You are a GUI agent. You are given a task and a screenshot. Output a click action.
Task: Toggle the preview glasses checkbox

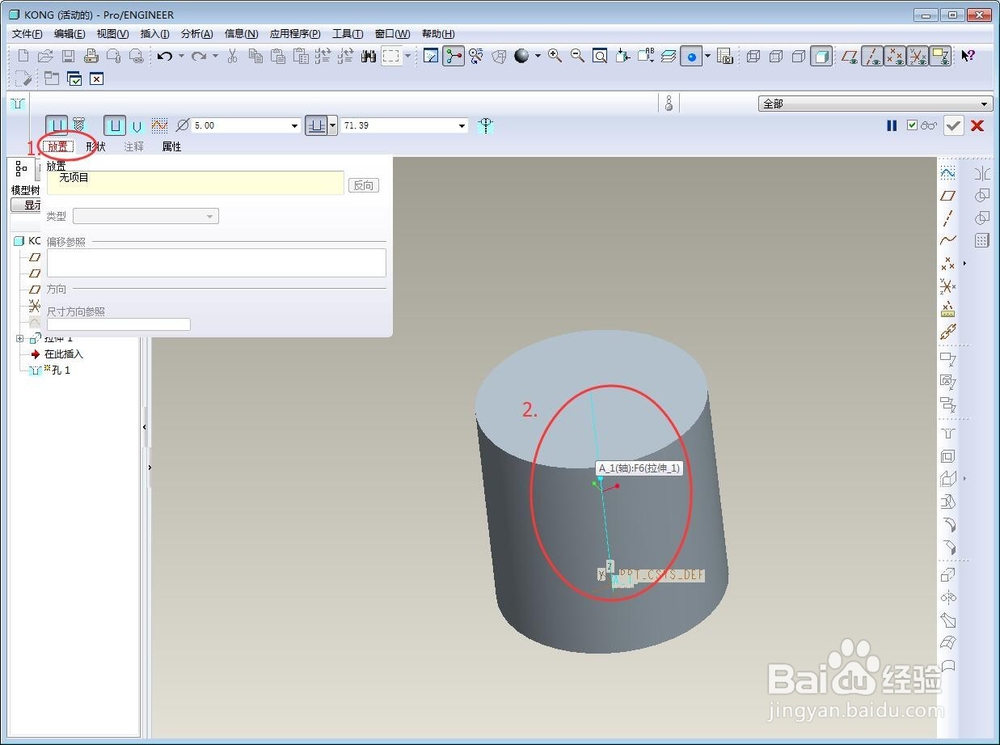(912, 125)
